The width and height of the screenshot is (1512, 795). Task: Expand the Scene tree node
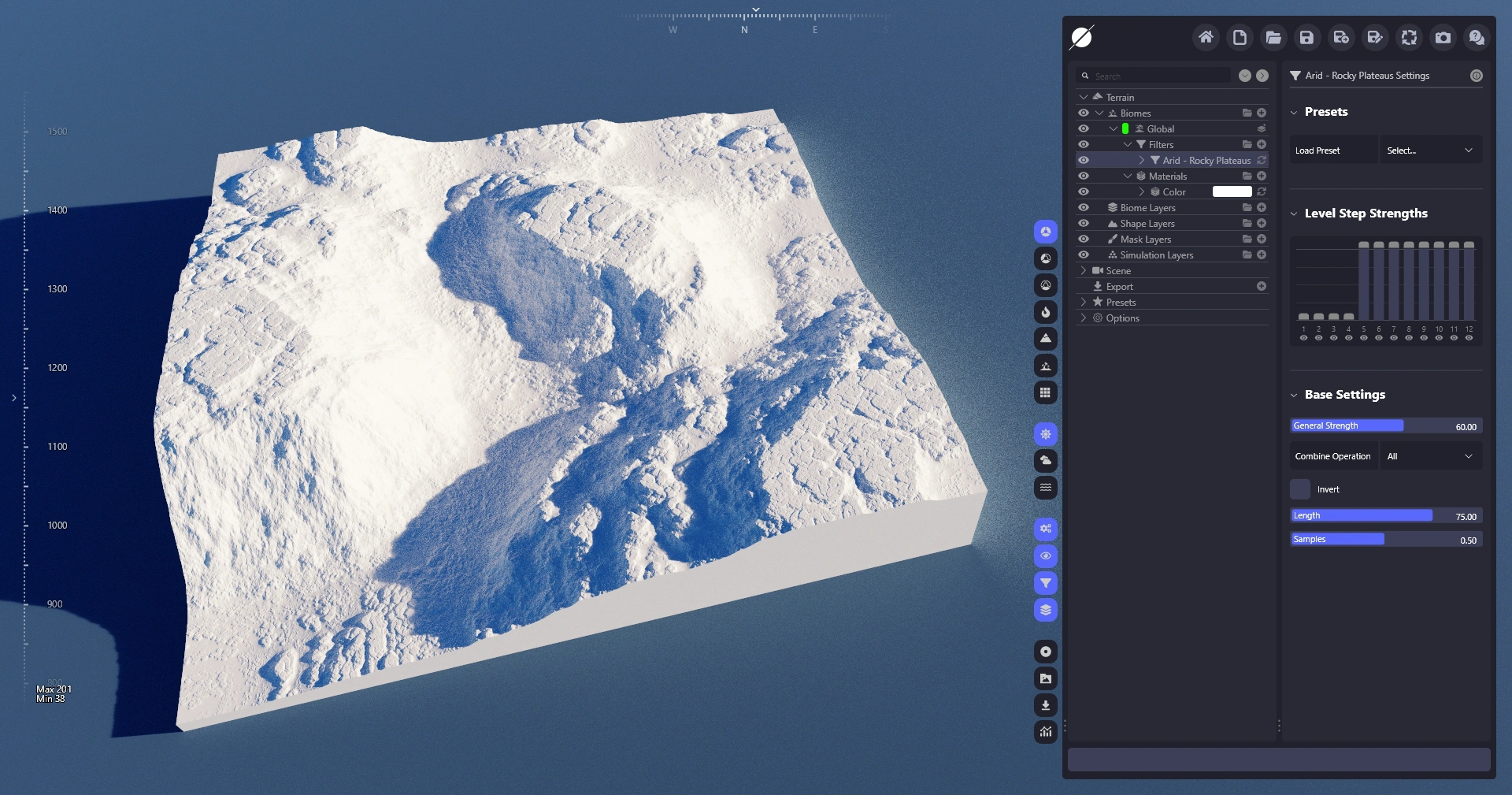[x=1084, y=270]
